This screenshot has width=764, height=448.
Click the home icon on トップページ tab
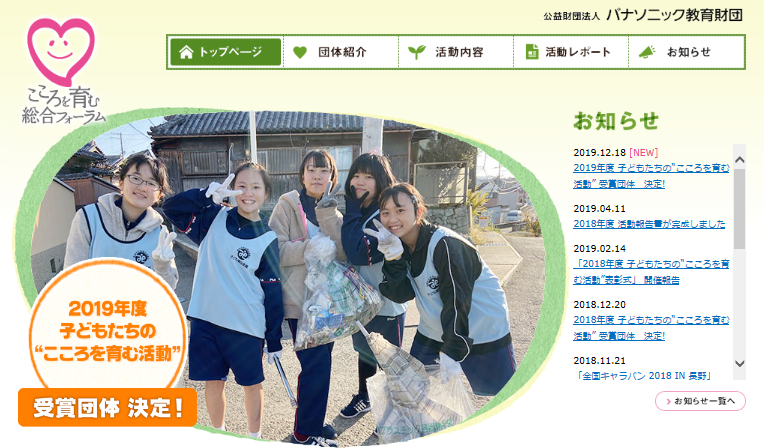186,52
